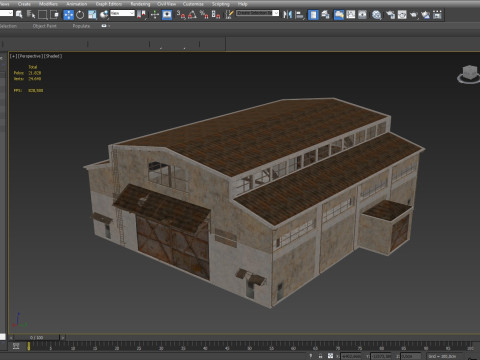The height and width of the screenshot is (360, 480).
Task: Open the Modifiers menu
Action: coord(49,4)
